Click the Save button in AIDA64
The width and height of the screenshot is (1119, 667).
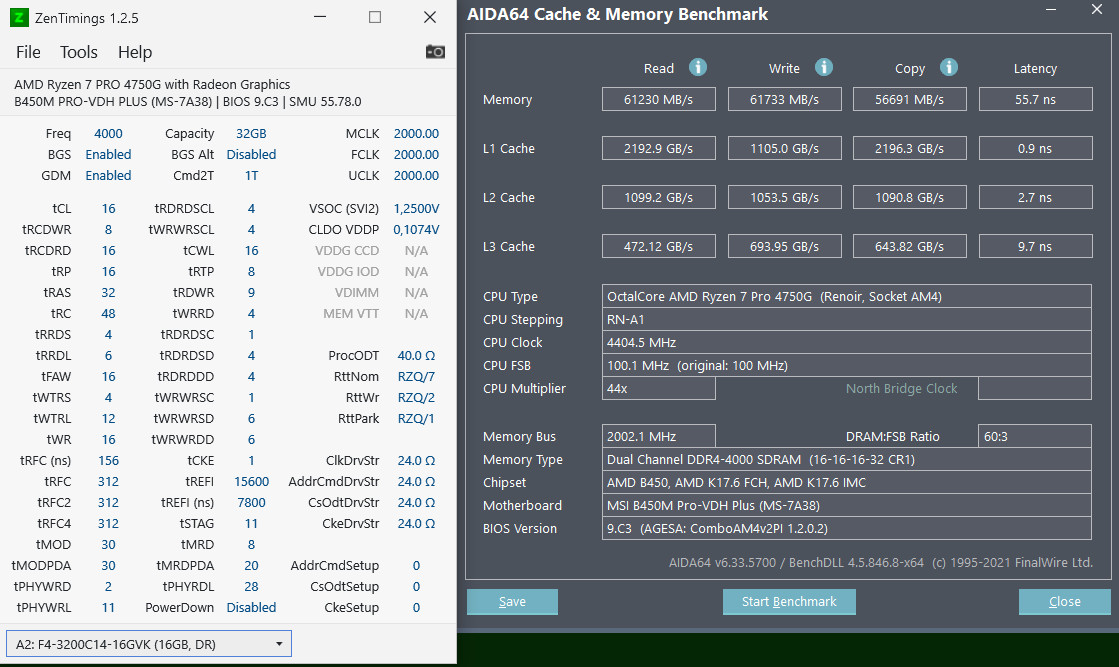tap(512, 602)
